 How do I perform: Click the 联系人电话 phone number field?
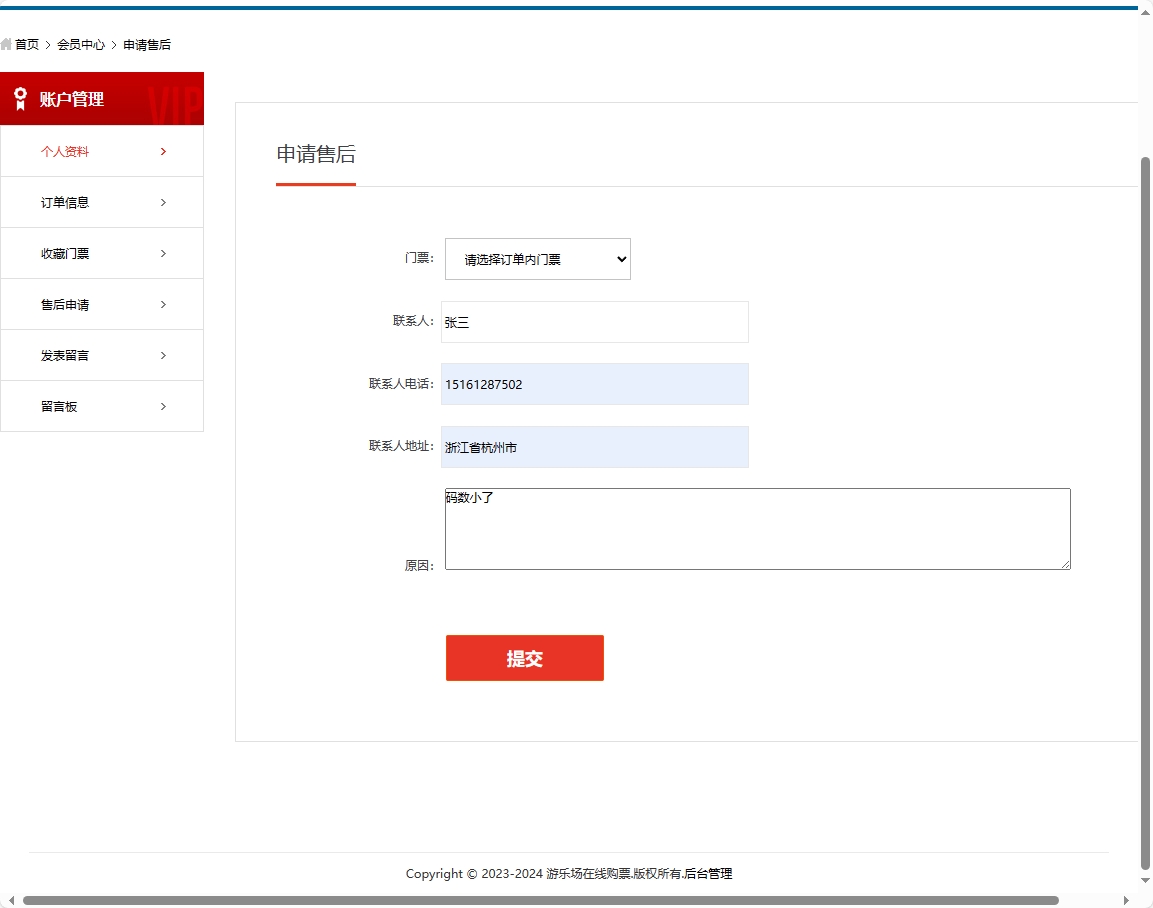coord(595,384)
